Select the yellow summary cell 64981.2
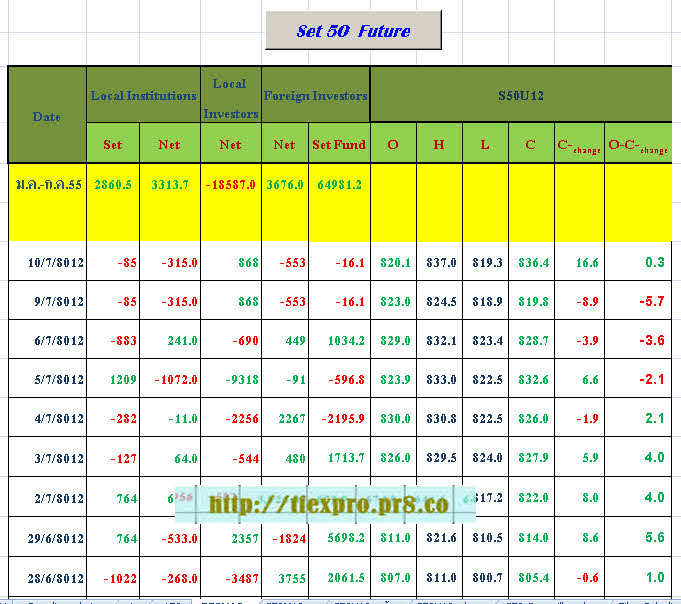This screenshot has height=604, width=681. click(x=339, y=185)
